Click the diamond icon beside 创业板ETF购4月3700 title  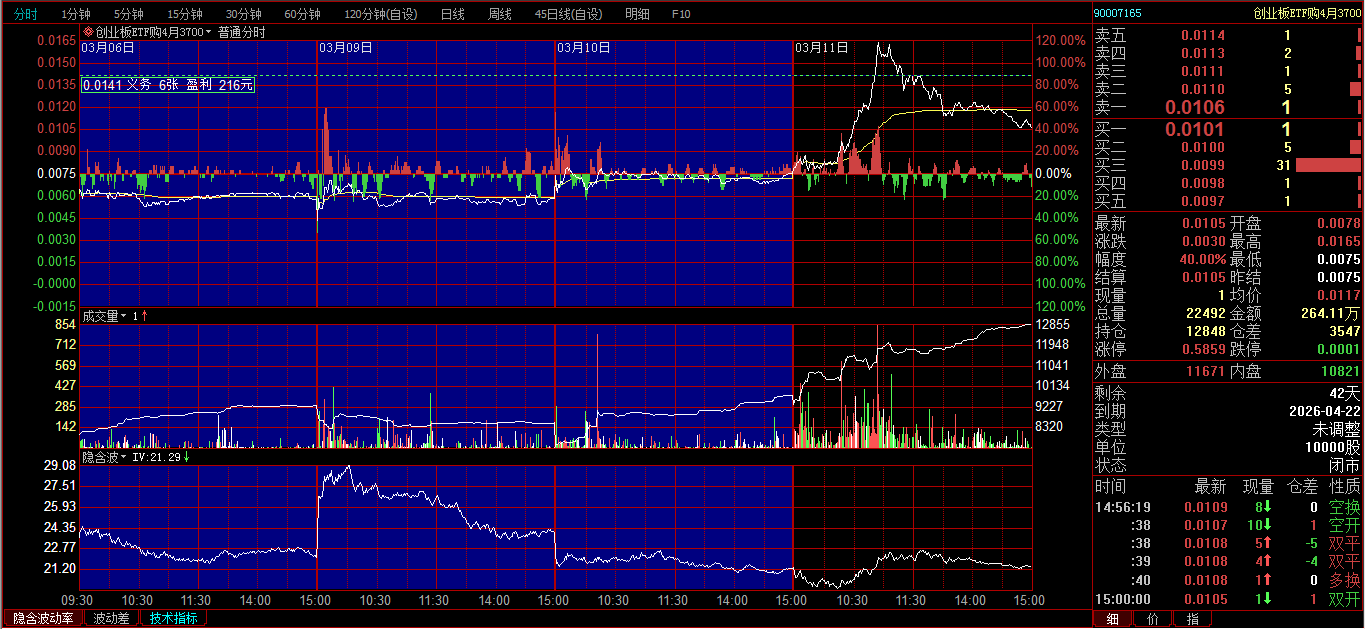click(88, 32)
